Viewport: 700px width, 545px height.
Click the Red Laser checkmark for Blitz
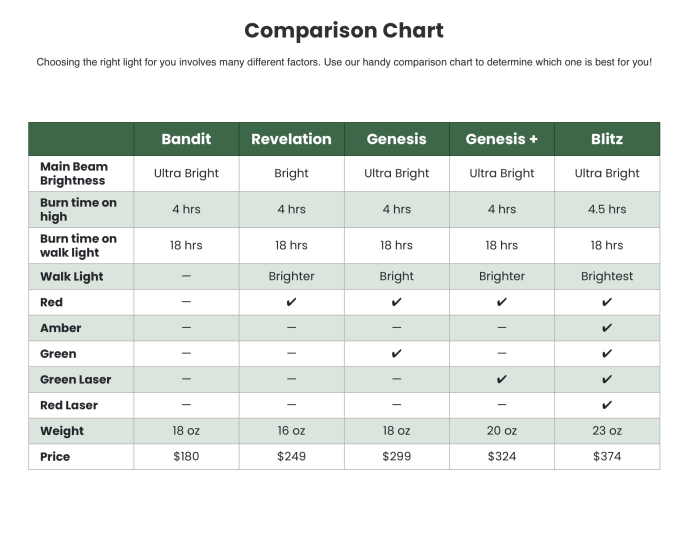(x=607, y=405)
